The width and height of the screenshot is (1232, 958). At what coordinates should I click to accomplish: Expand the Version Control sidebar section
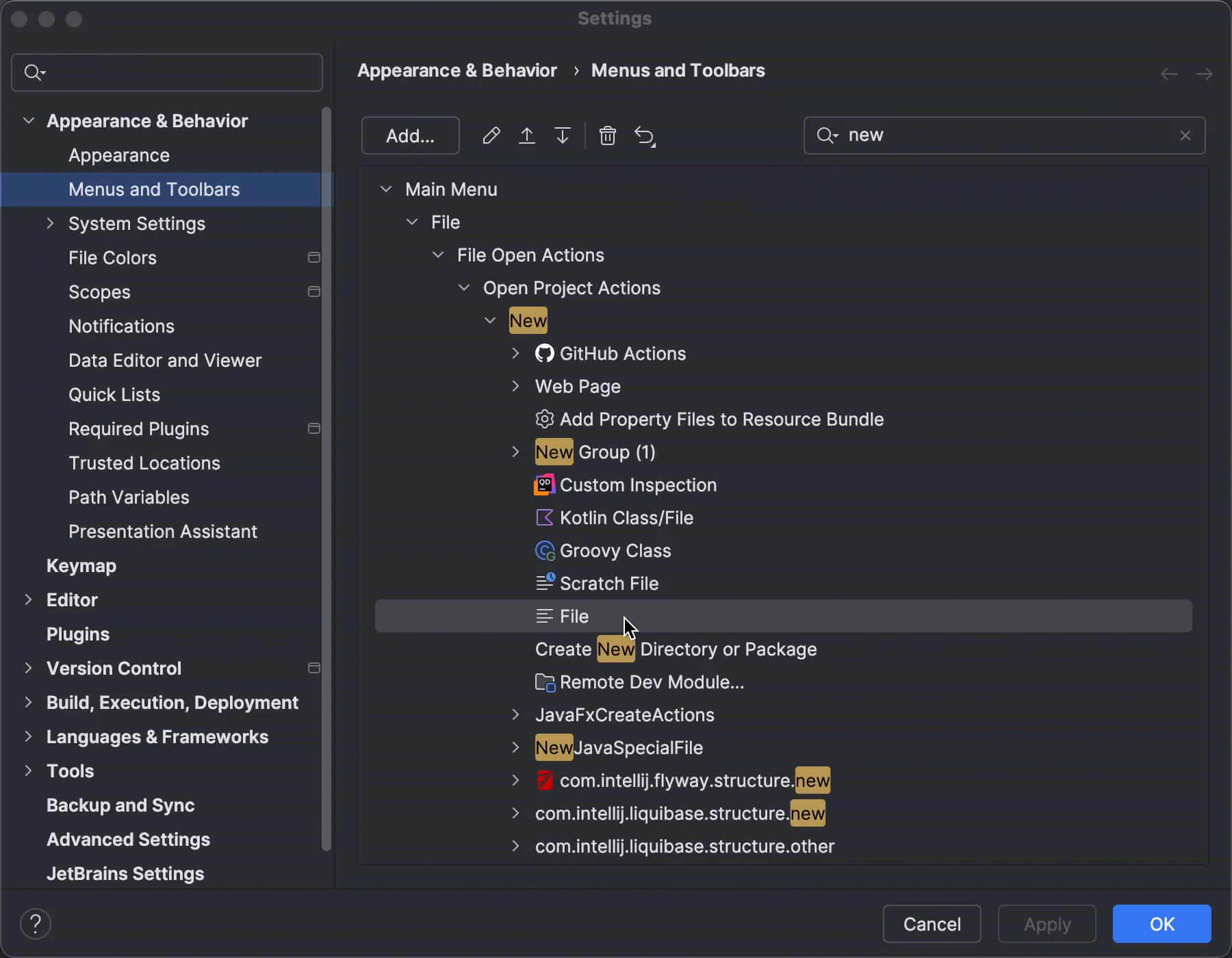pos(28,668)
